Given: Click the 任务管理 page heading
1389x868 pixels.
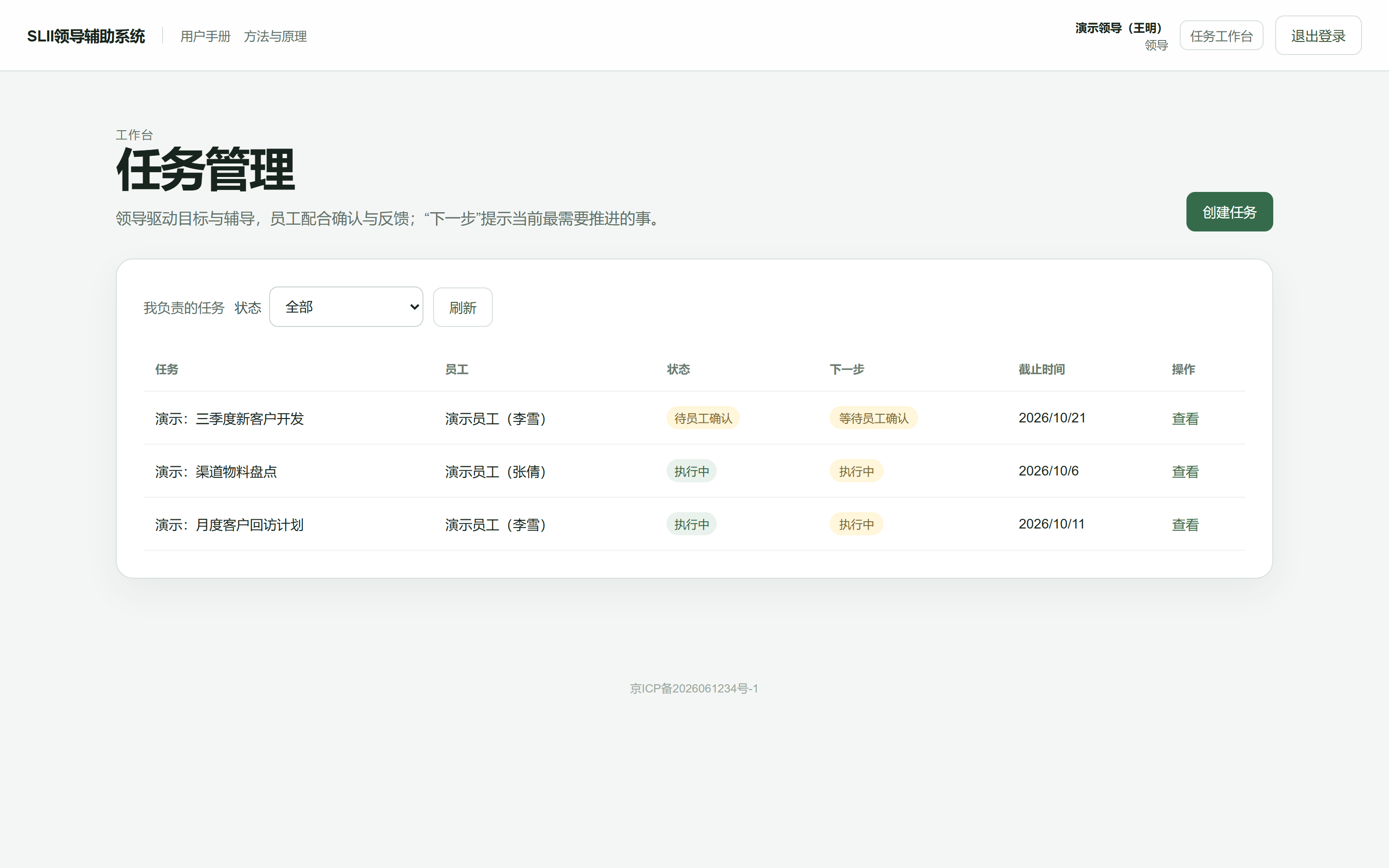Looking at the screenshot, I should point(205,169).
